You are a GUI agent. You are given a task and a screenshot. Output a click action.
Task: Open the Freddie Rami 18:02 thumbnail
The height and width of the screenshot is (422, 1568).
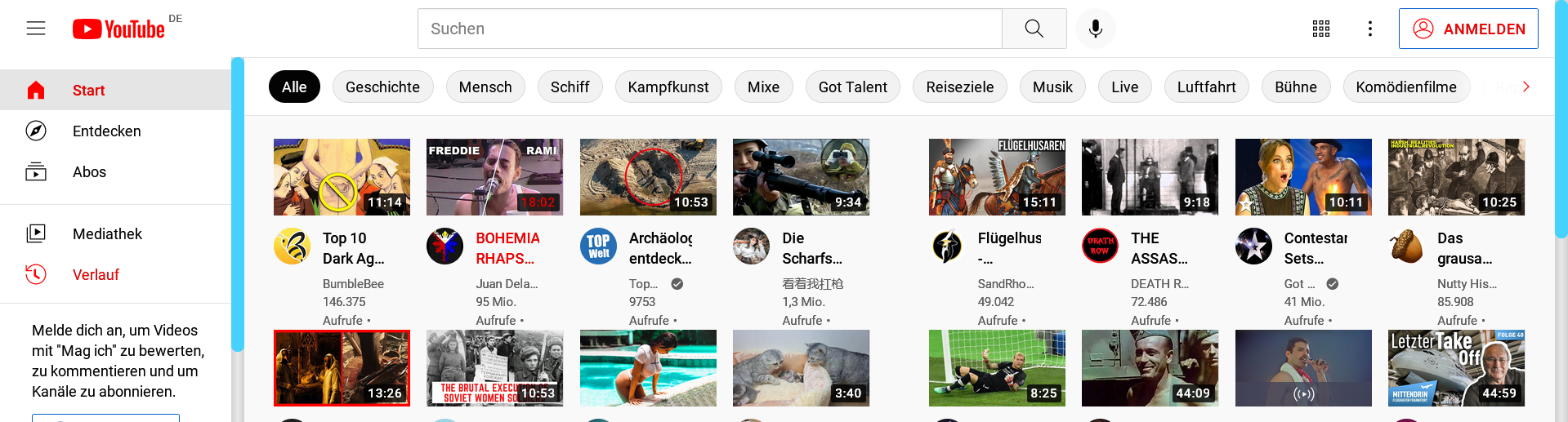click(x=494, y=177)
